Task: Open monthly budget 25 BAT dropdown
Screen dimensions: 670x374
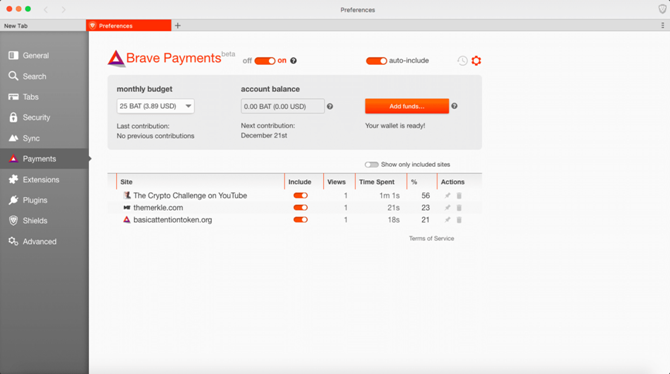Action: (156, 106)
